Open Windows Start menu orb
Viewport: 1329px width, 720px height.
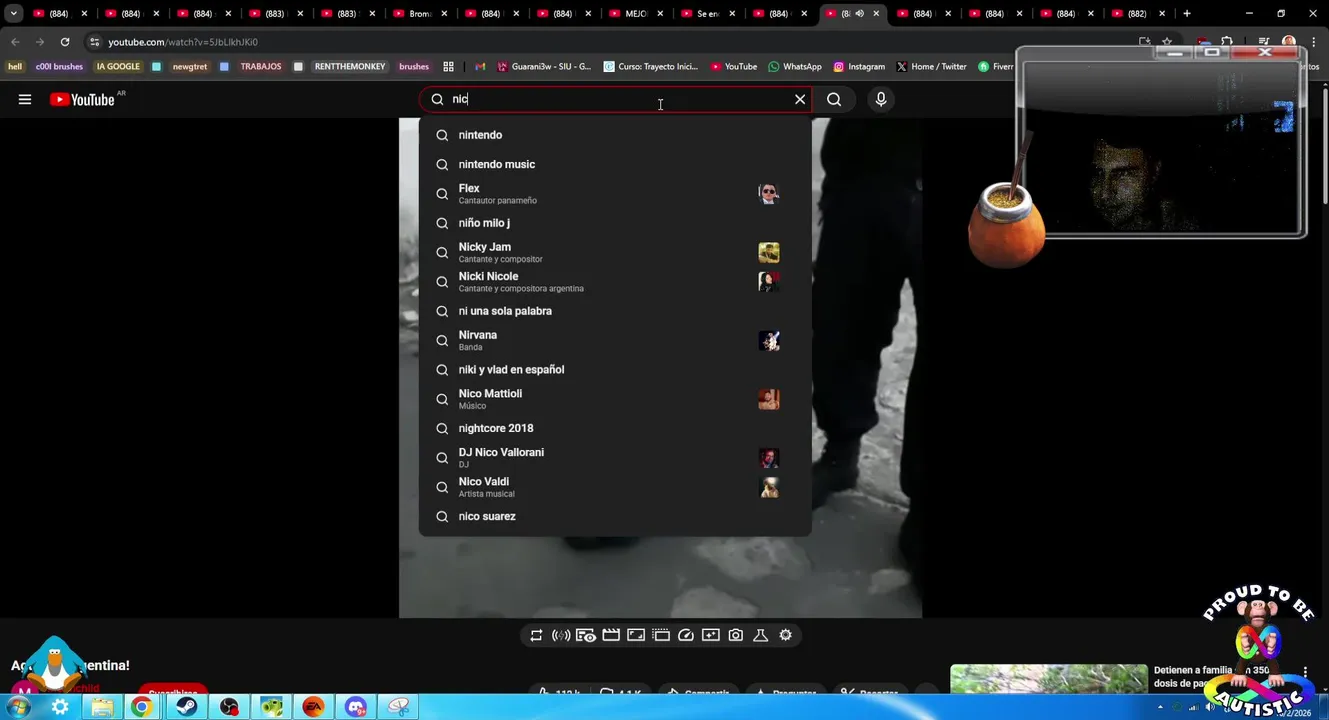(x=18, y=707)
